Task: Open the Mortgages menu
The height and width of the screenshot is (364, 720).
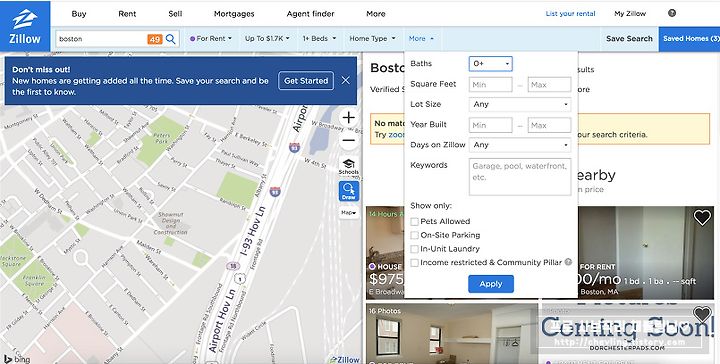Action: [234, 14]
